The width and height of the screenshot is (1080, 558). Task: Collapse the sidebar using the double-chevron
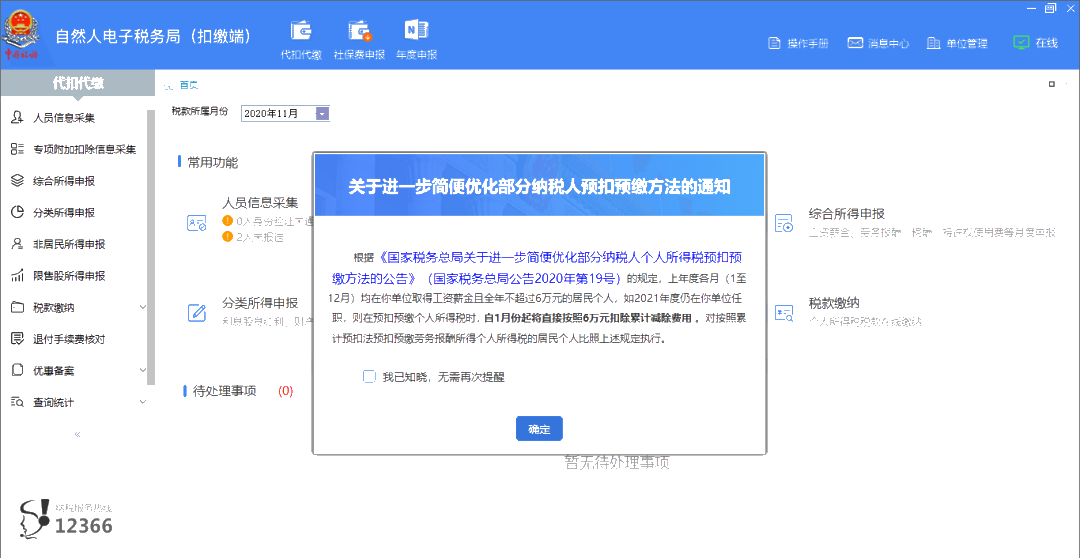77,434
